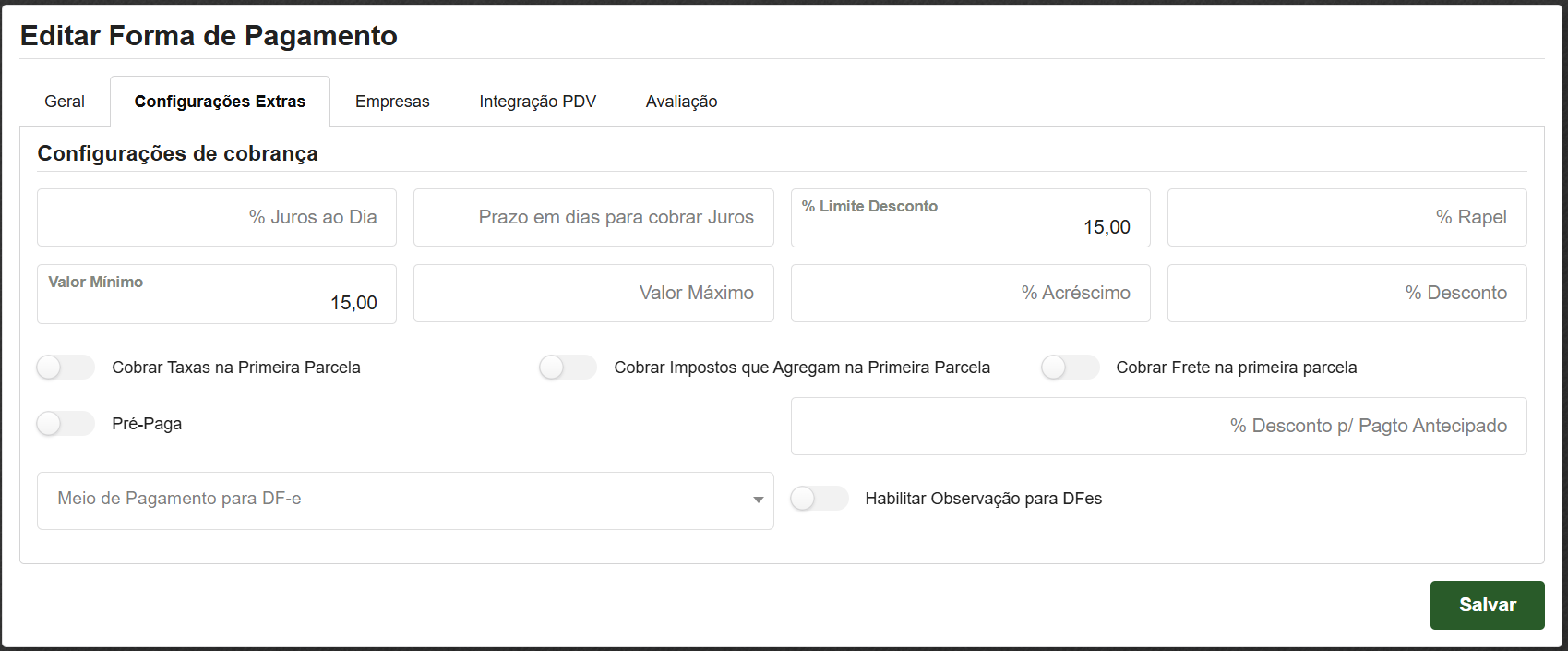Enable Cobrar Taxas na Primeira Parcela toggle
Viewport: 1568px width, 651px height.
pos(66,368)
